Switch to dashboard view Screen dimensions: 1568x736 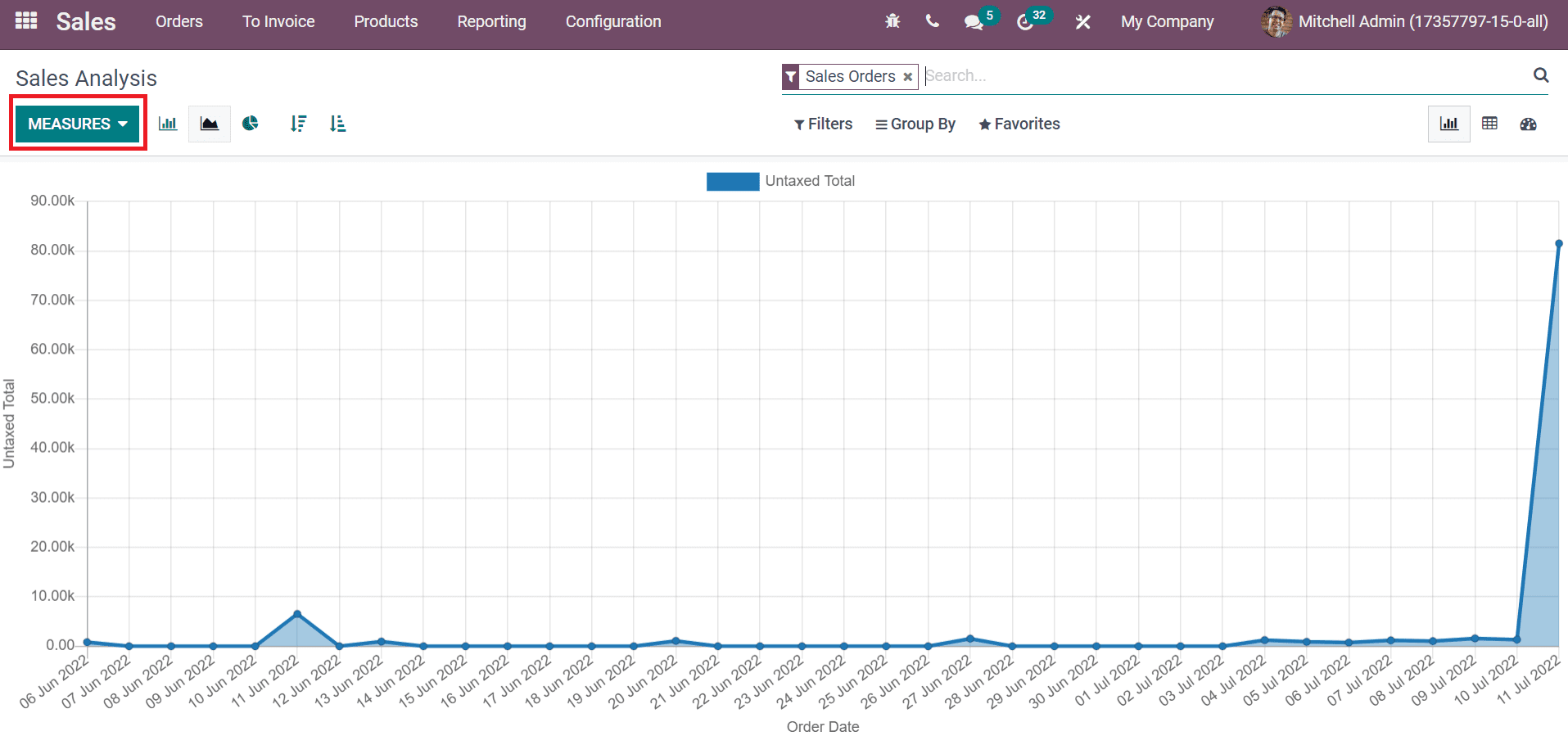pos(1528,124)
